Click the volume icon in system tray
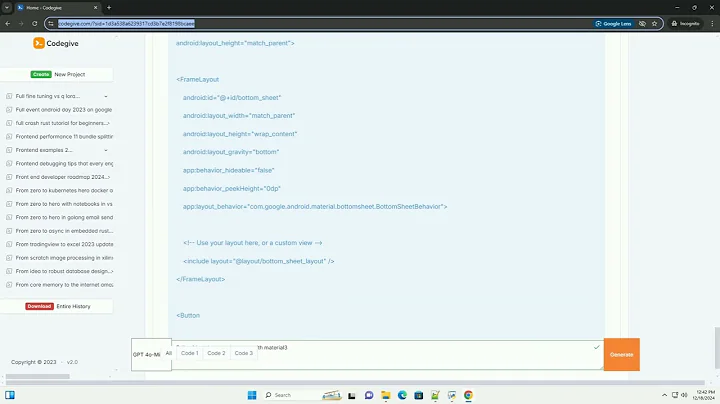720x404 pixels. (x=684, y=395)
